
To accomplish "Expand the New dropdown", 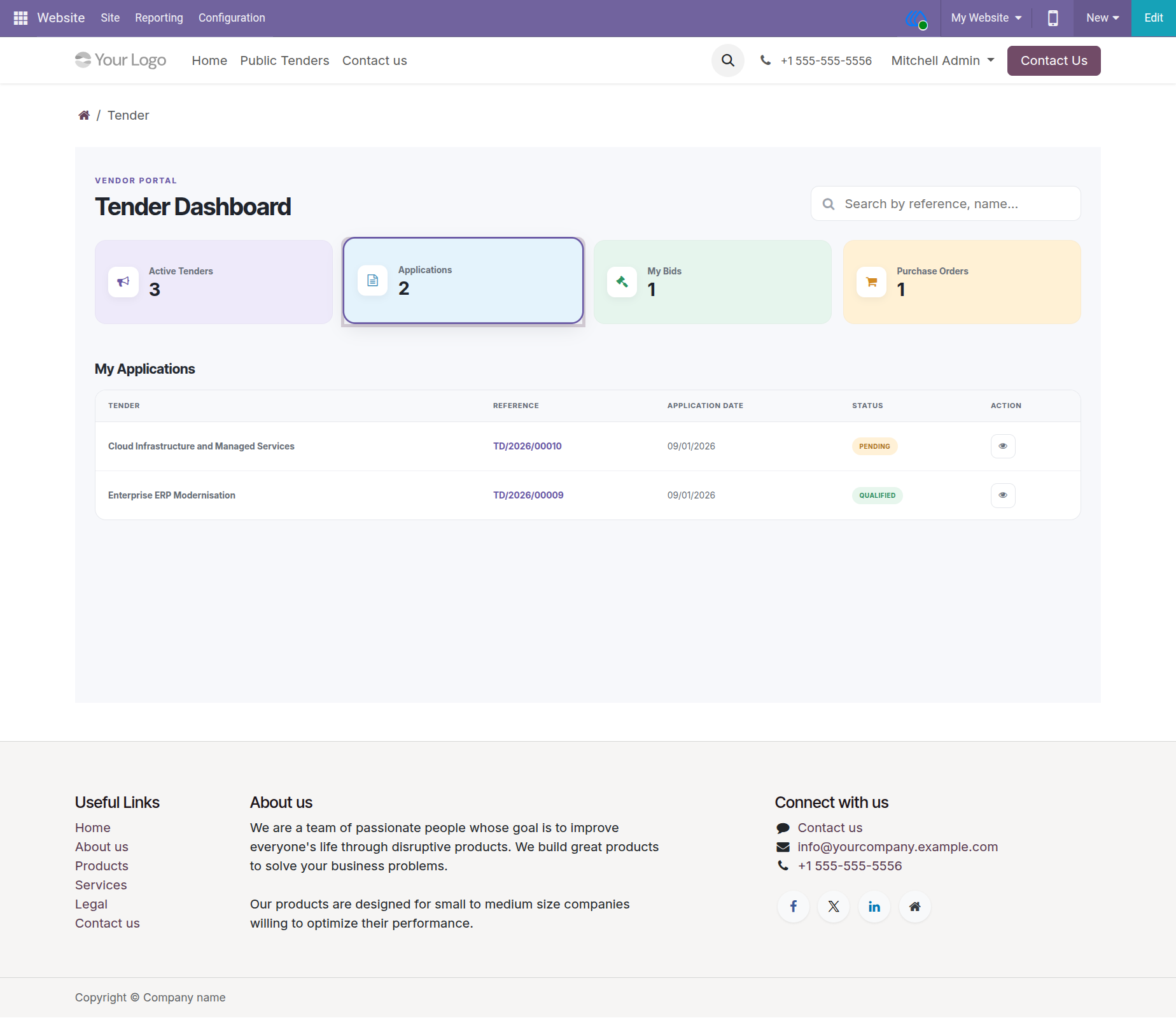I will point(1102,18).
